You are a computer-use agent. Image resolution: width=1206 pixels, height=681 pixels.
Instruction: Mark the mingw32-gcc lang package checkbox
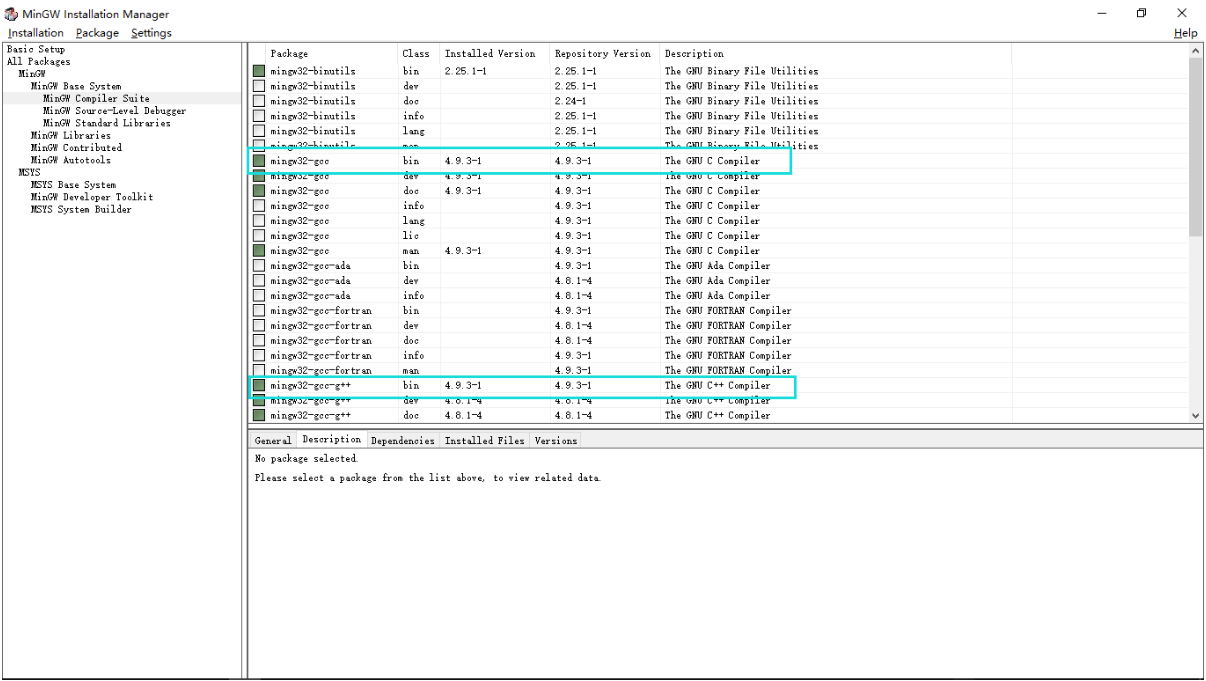259,221
